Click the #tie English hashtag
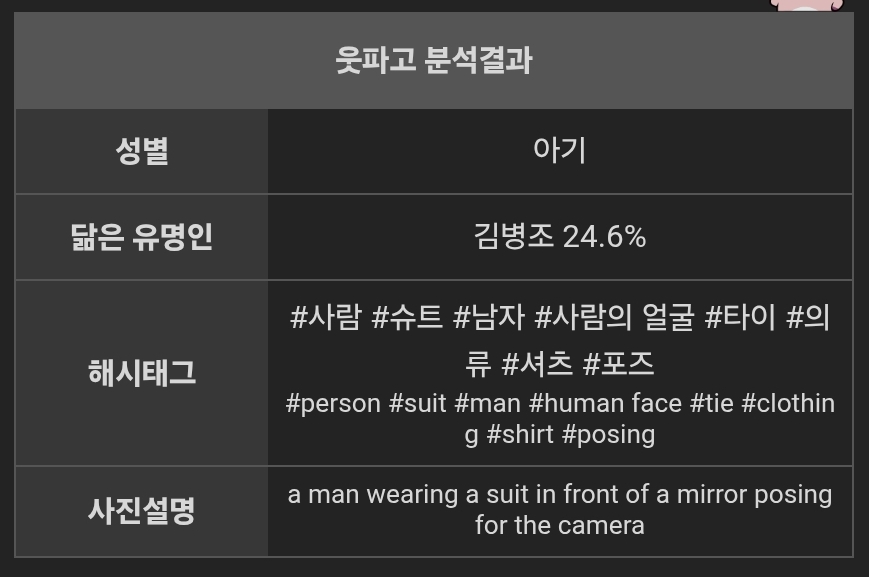The height and width of the screenshot is (577, 869). (712, 404)
